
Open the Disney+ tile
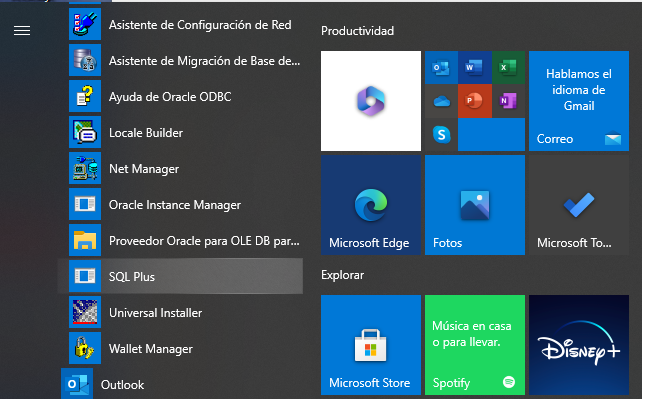coord(579,345)
